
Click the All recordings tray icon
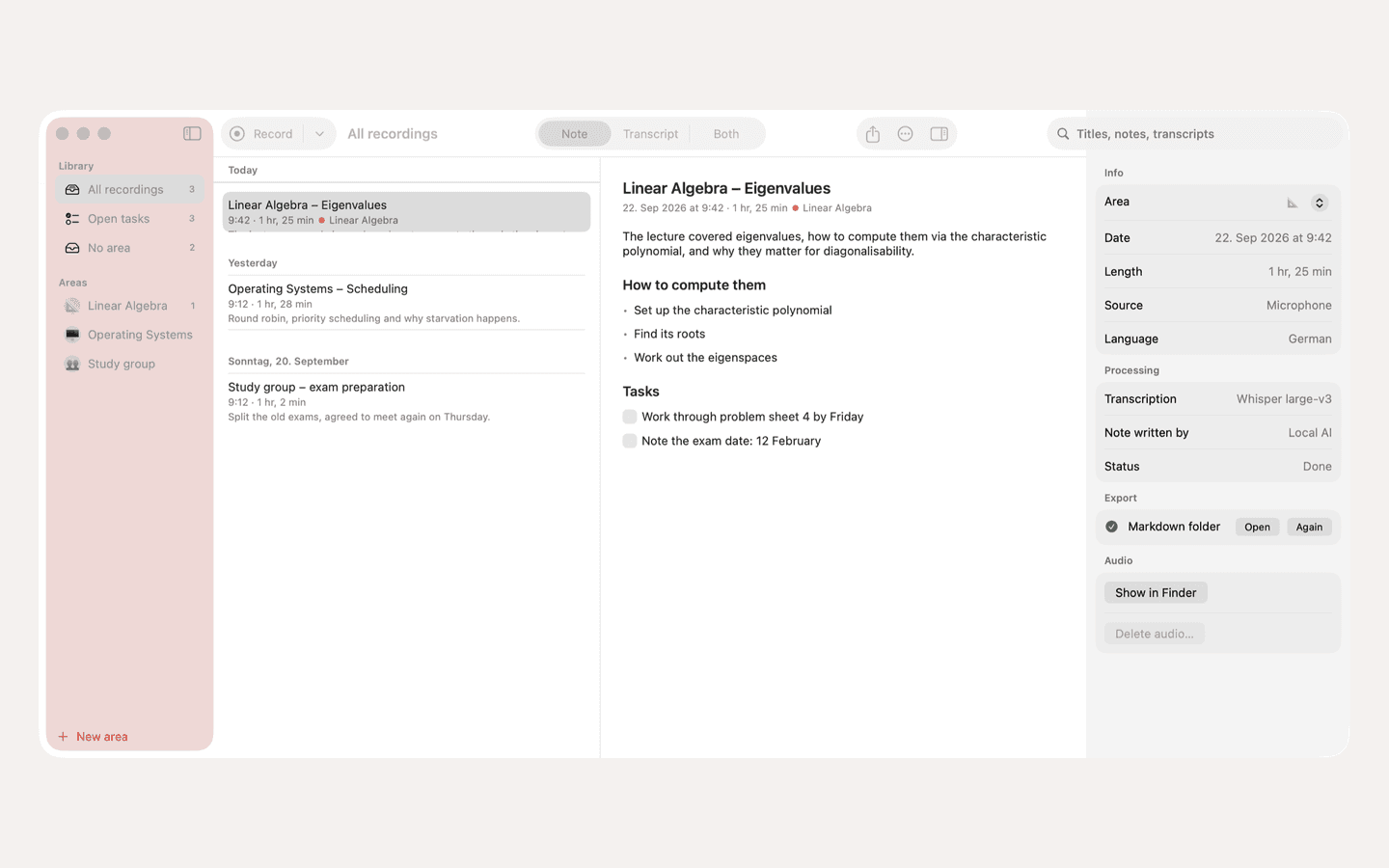coord(72,190)
